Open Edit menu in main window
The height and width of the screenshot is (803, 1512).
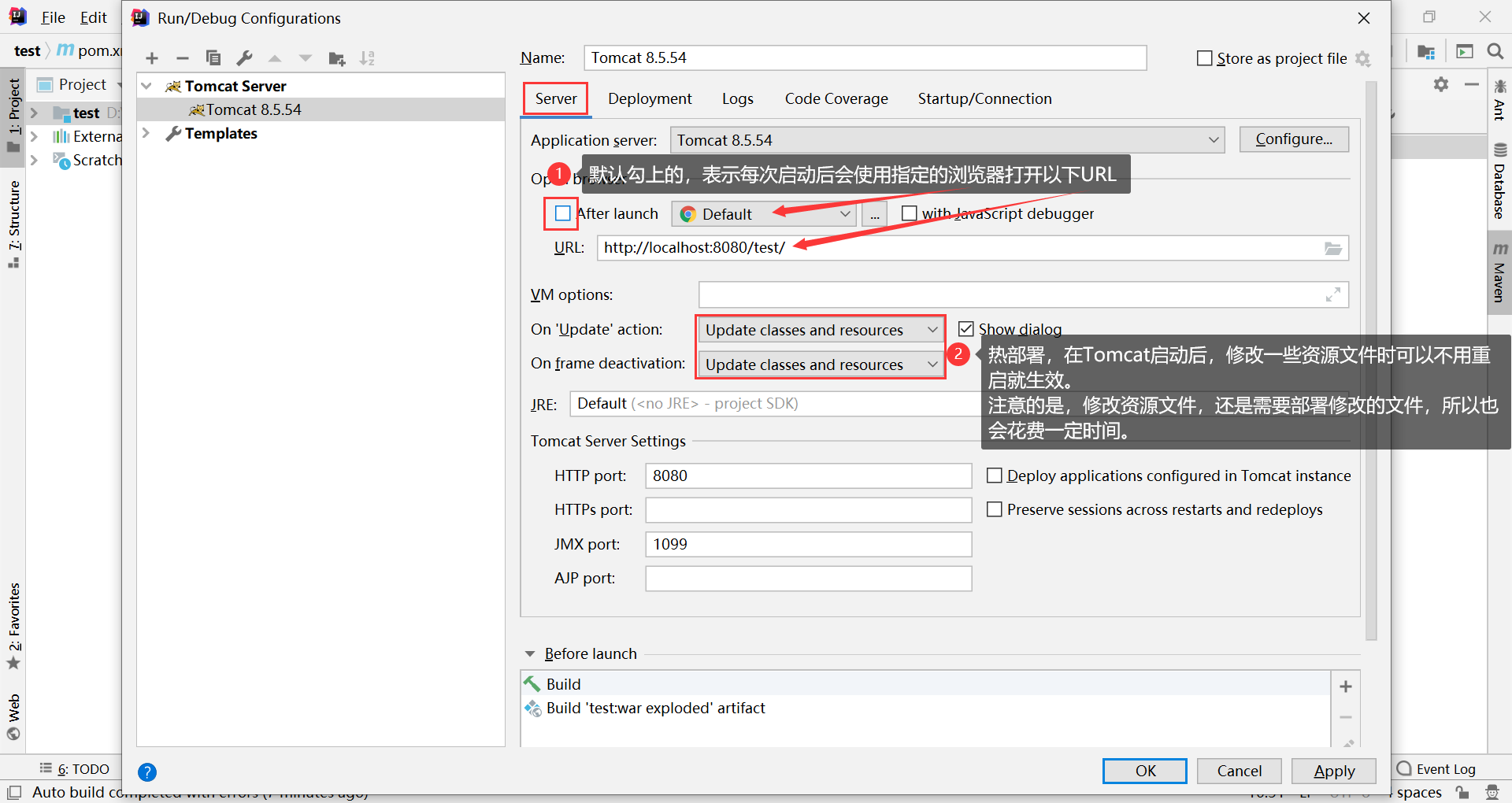(94, 17)
